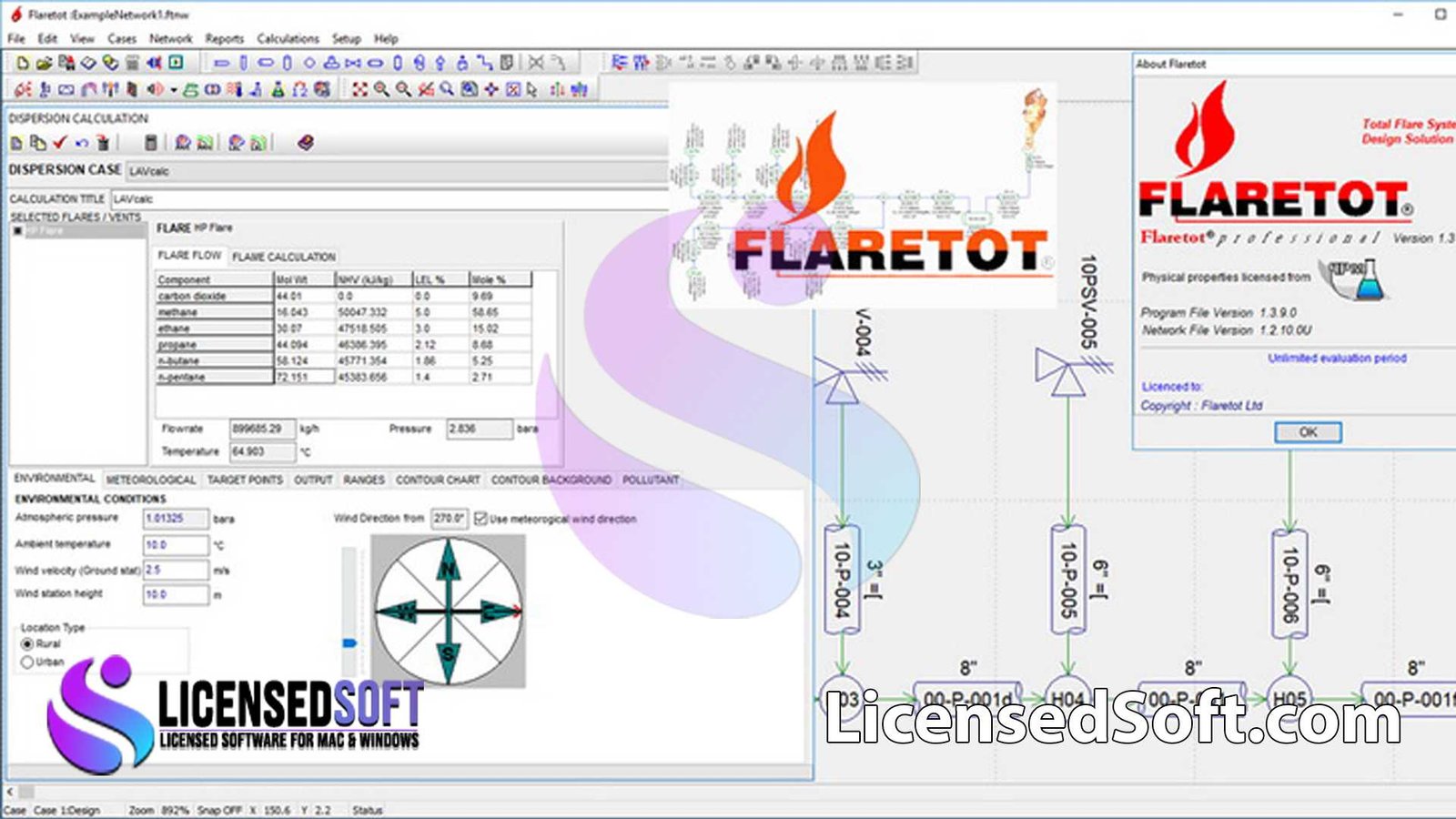Toggle Use meteorological wind direction checkbox
1456x819 pixels.
coord(480,519)
